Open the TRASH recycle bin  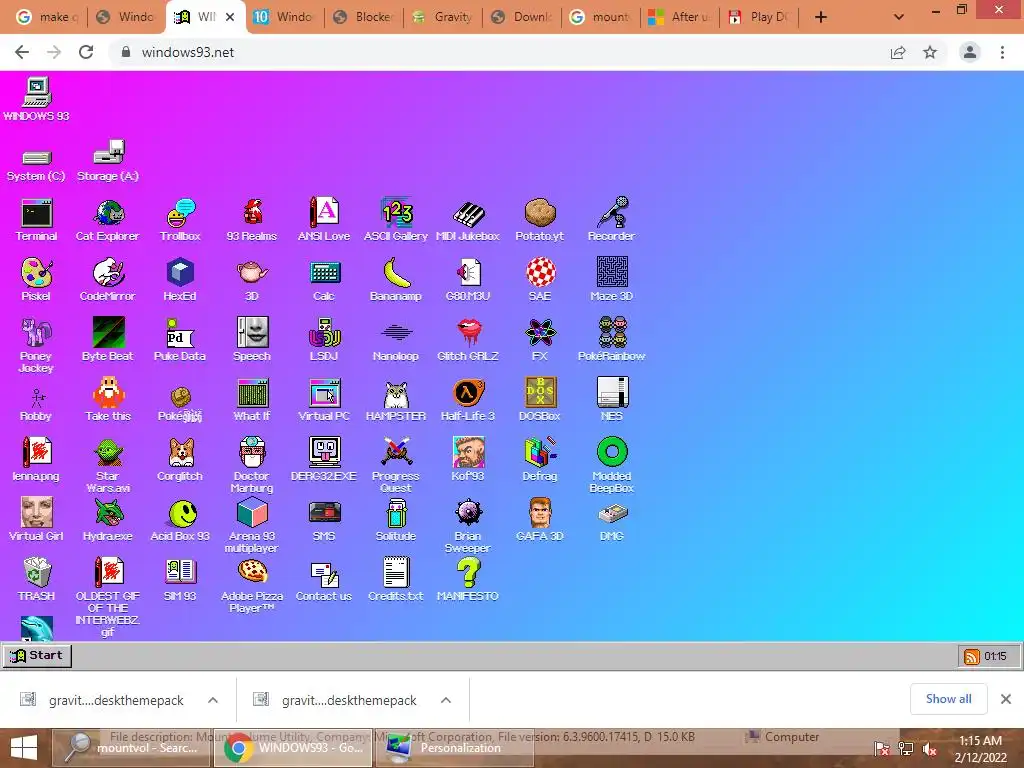(x=37, y=580)
